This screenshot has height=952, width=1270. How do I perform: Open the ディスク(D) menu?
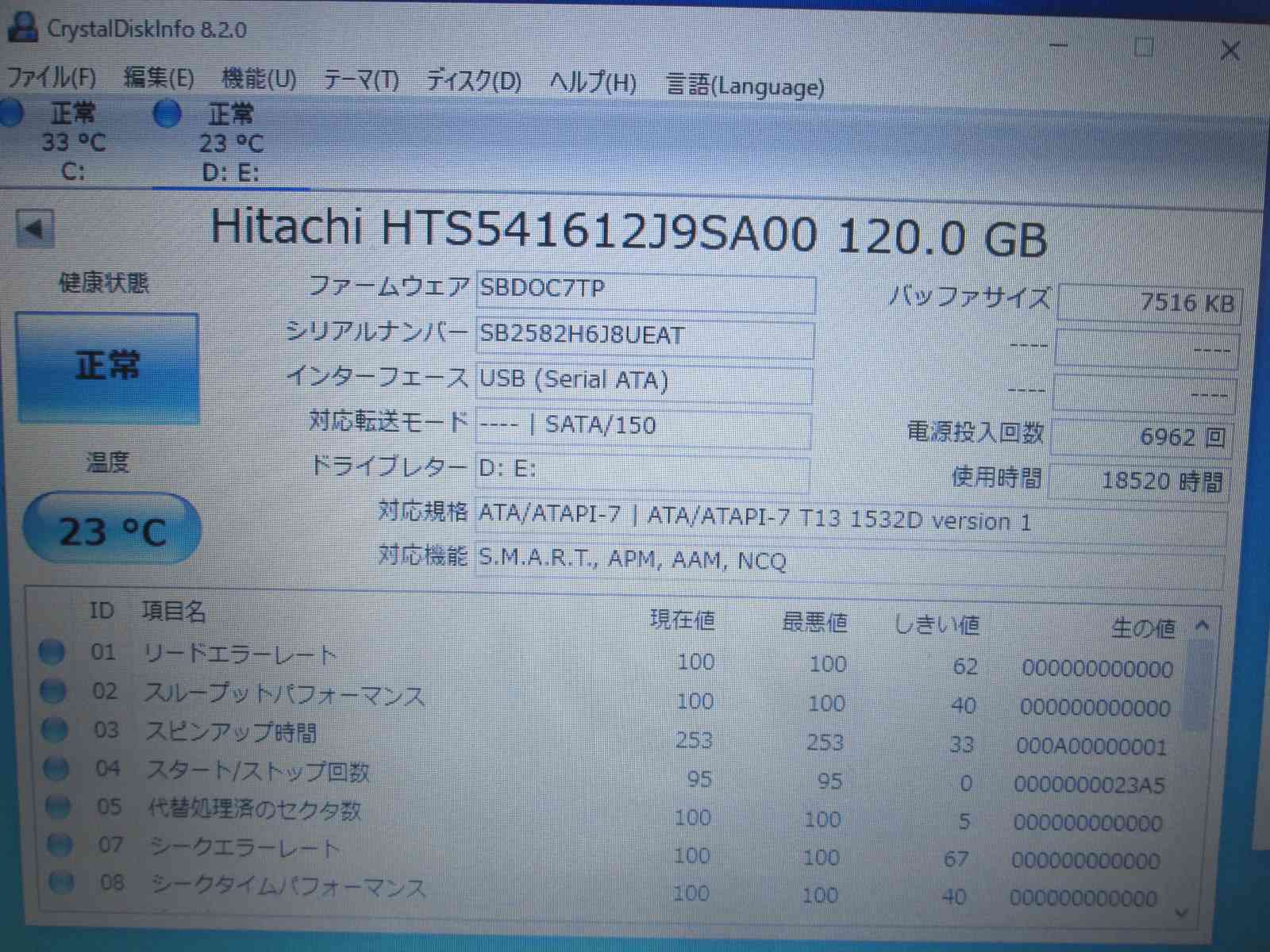(474, 81)
